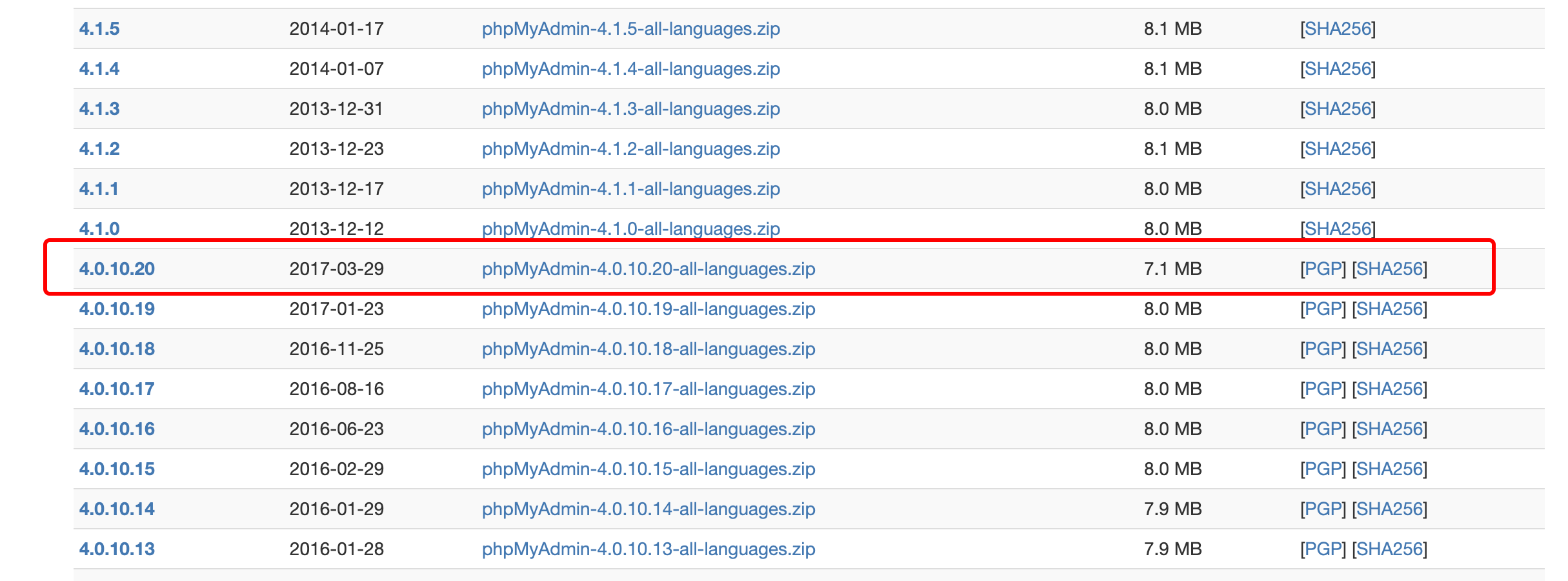Open SHA256 checksum for version 4.0.10.15
This screenshot has width=1568, height=581.
click(1390, 469)
